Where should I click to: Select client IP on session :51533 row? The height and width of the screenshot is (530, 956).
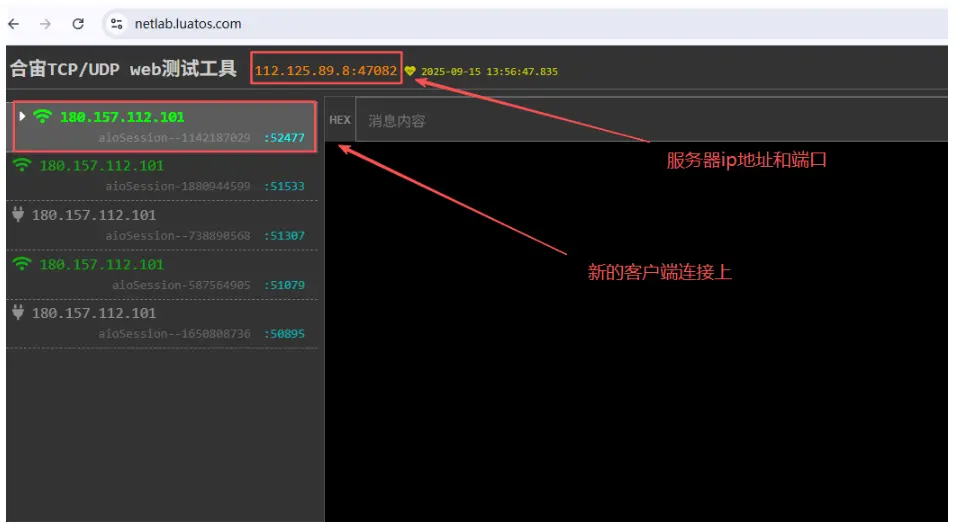click(x=101, y=166)
